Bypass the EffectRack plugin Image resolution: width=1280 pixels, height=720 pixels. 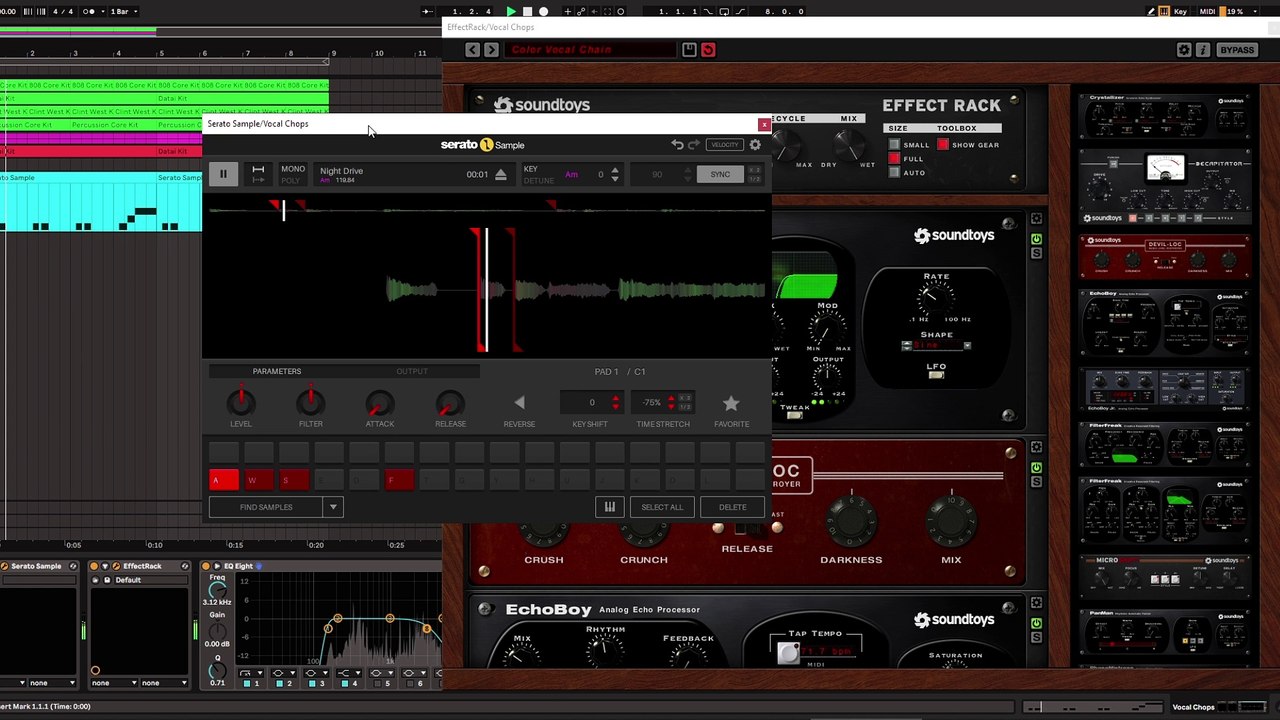tap(1237, 50)
